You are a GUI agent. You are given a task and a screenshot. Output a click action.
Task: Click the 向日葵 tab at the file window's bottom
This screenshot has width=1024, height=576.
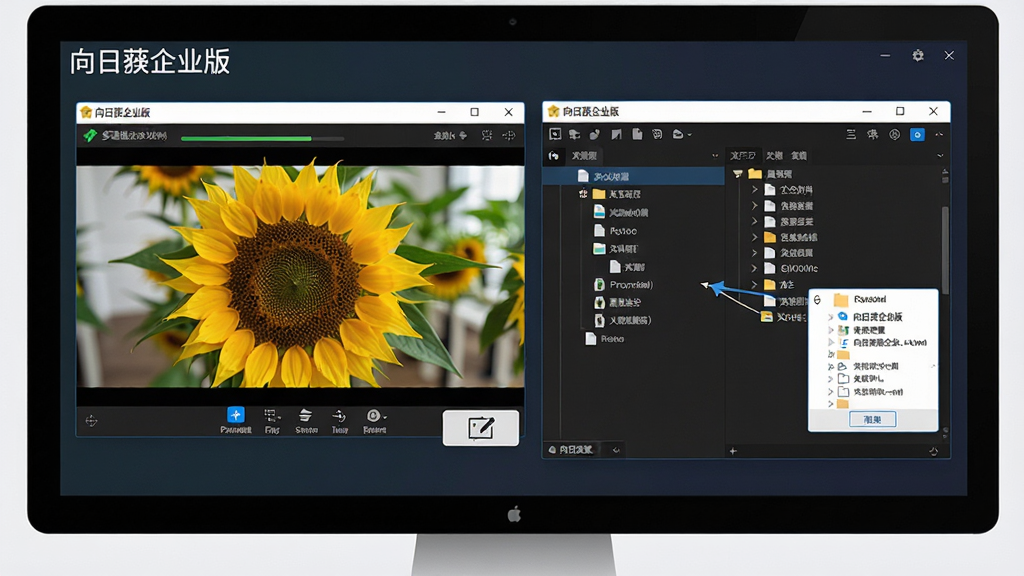(571, 449)
